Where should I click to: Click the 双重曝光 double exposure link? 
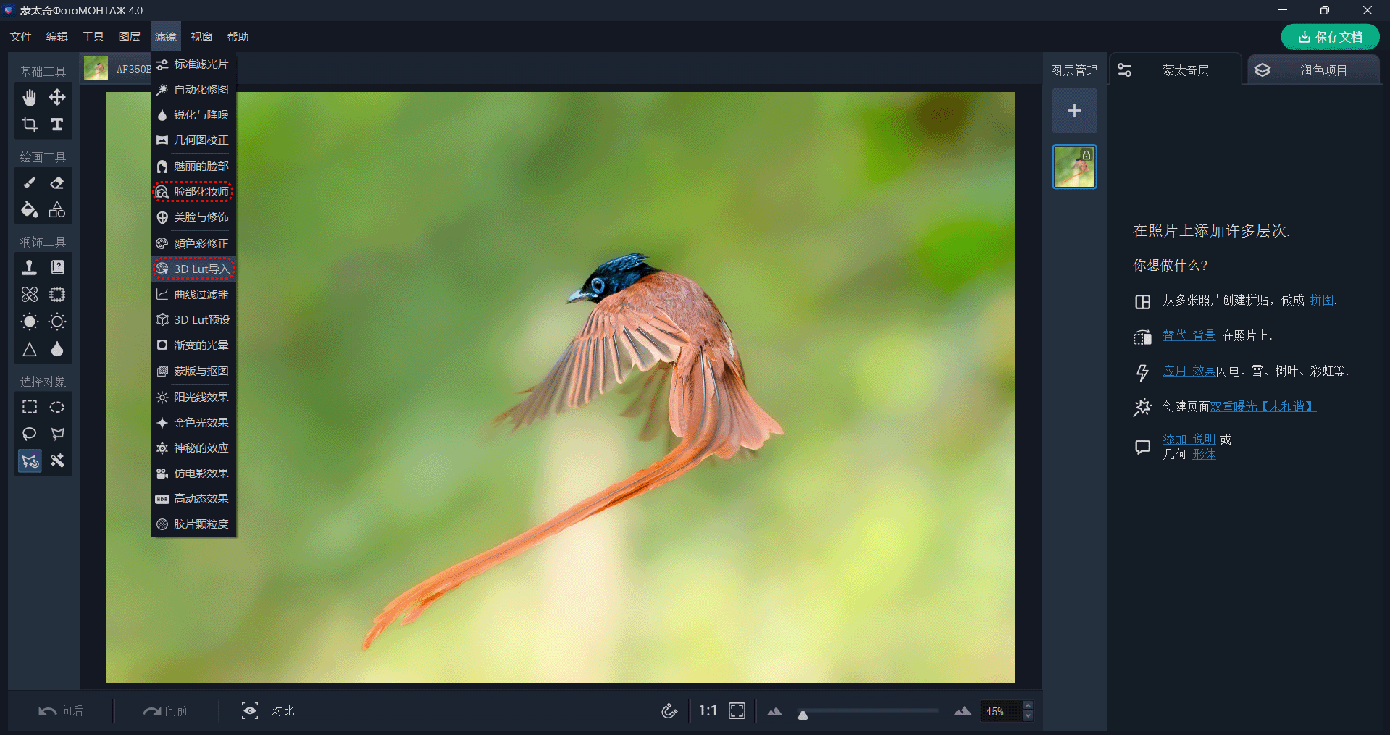pyautogui.click(x=1262, y=407)
